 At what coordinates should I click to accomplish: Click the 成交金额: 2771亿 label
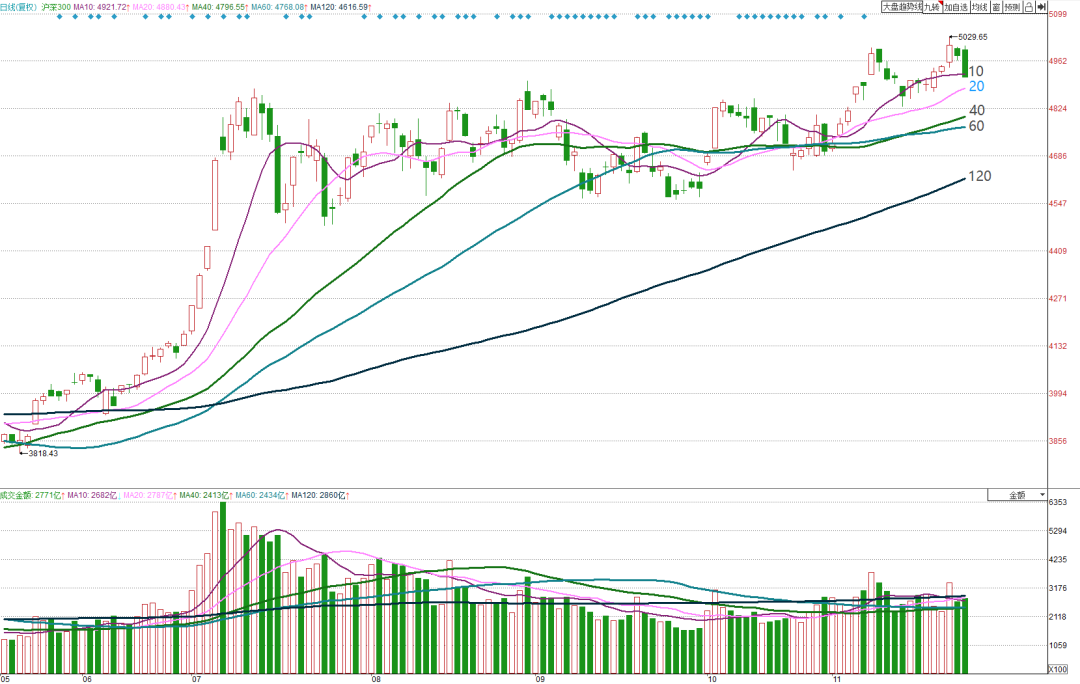pos(30,495)
